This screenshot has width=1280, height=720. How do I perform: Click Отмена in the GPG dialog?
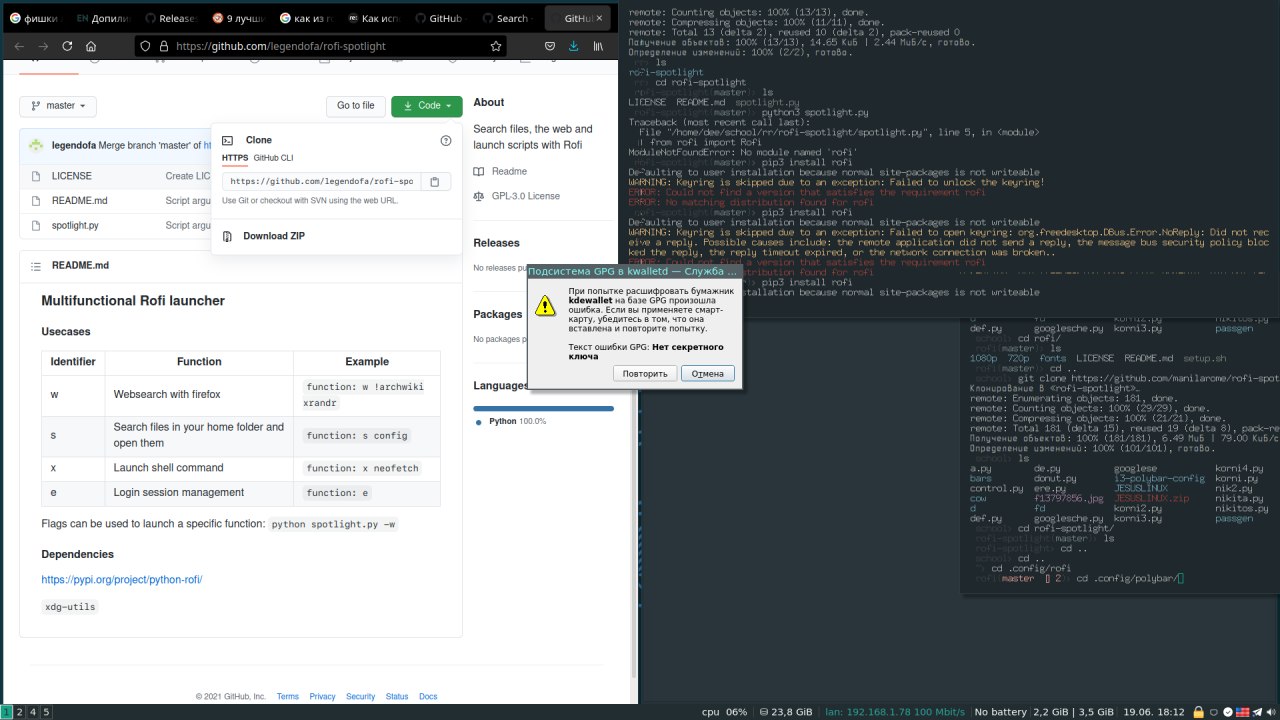708,374
